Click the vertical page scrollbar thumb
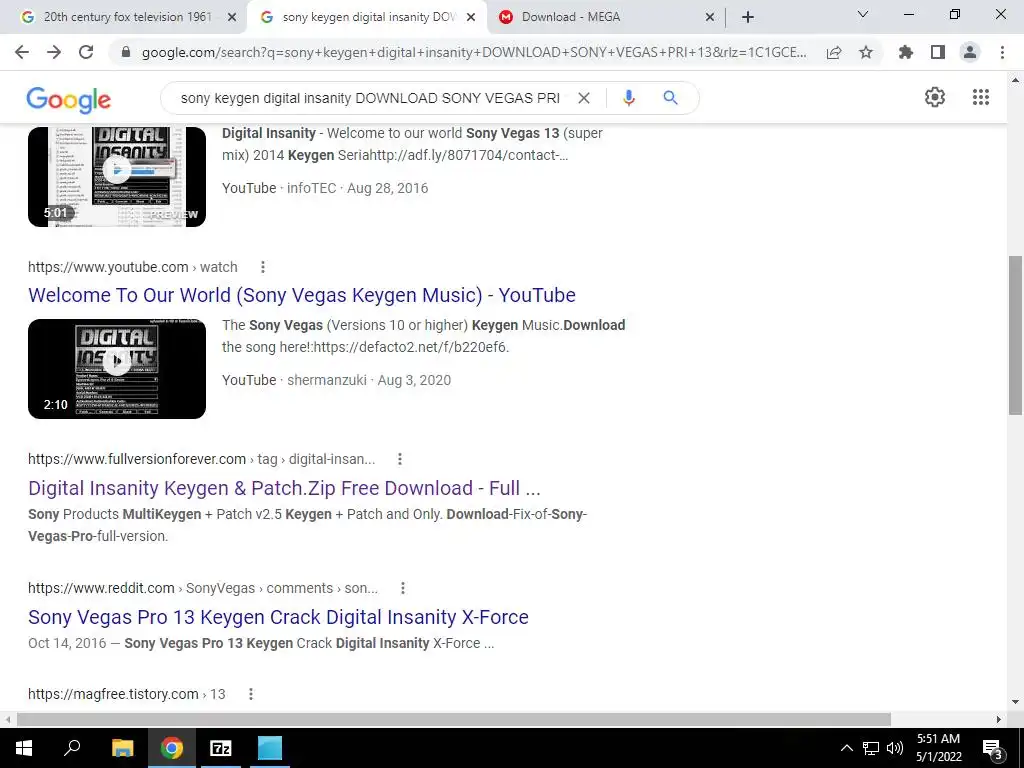This screenshot has height=768, width=1024. click(x=1015, y=335)
